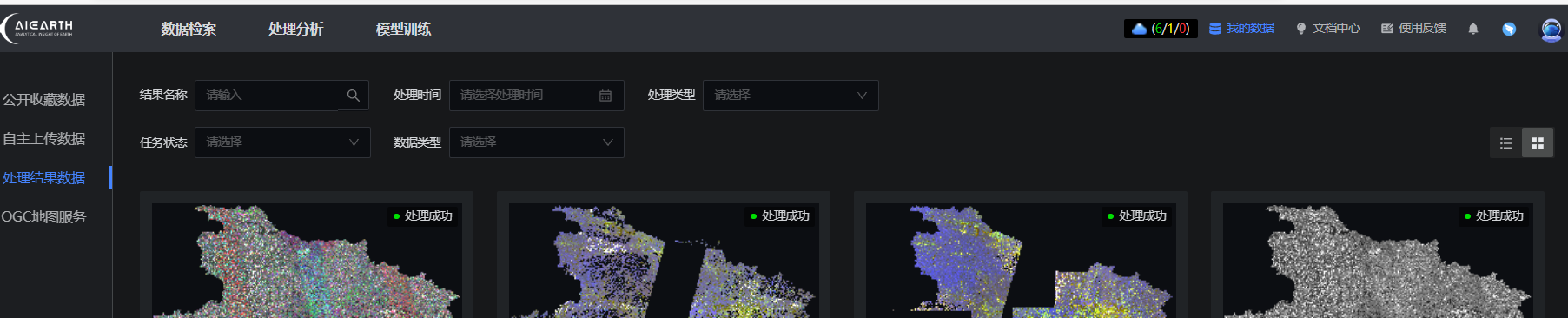1568x318 pixels.
Task: Click the lightbulb icon beside 文档中心
Action: coord(1300,29)
